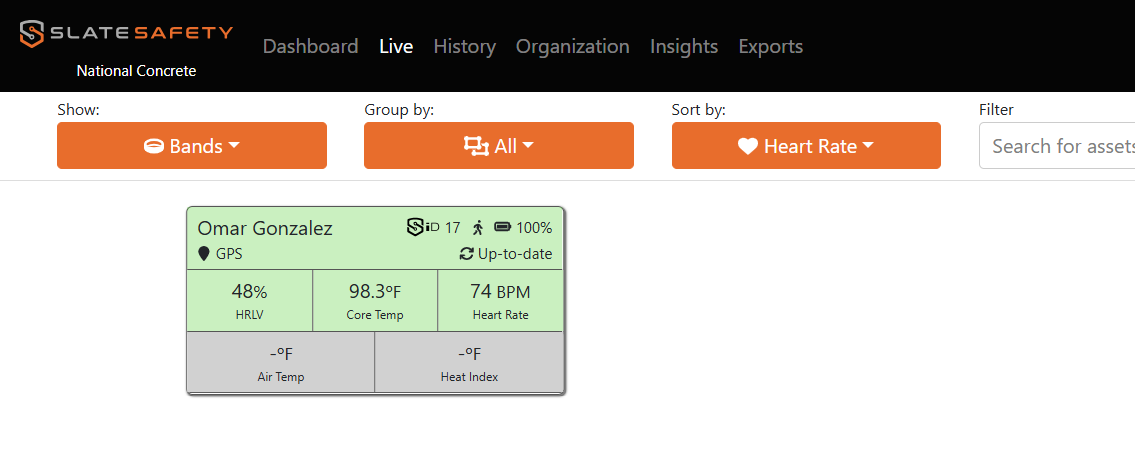Click the heart icon in Sort by
This screenshot has height=467, width=1135.
(748, 146)
